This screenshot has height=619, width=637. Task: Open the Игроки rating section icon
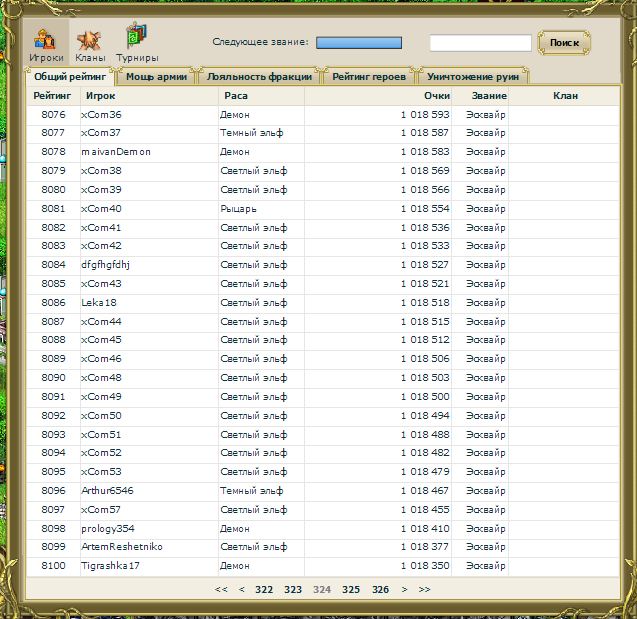46,43
